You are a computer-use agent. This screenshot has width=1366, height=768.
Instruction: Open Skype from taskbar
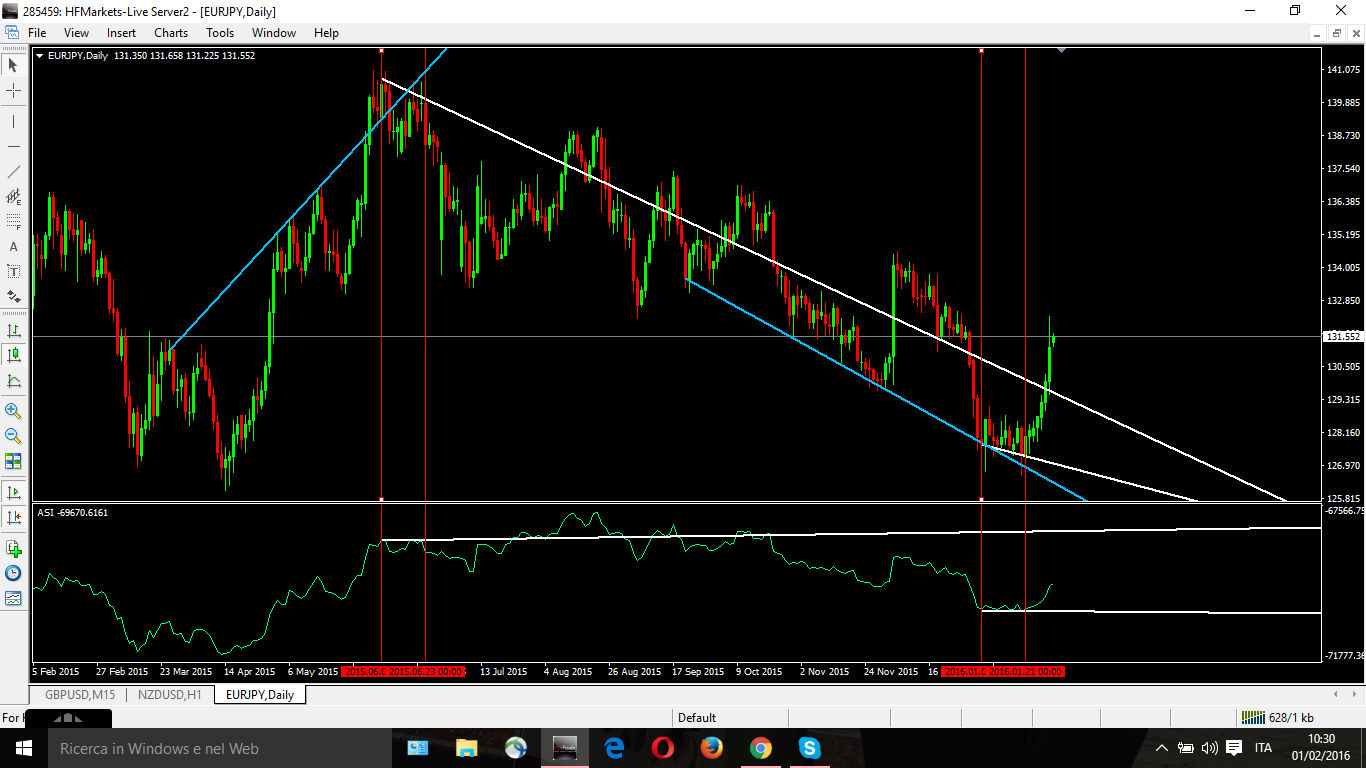(810, 748)
